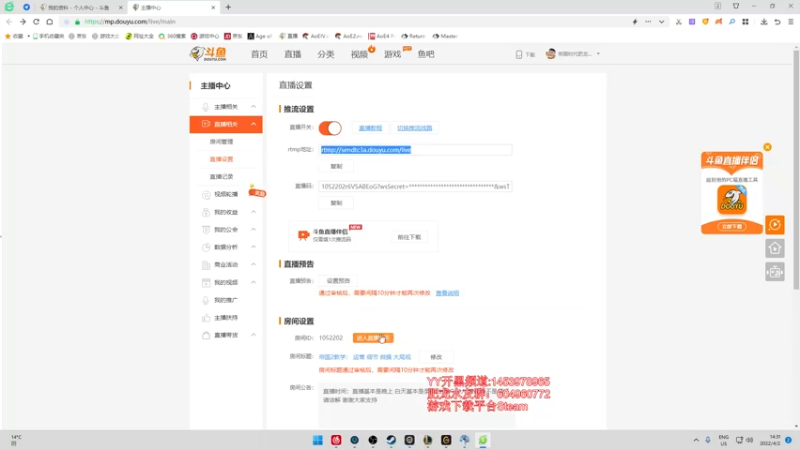
Task: Toggle the orange live stream switch
Action: point(330,128)
